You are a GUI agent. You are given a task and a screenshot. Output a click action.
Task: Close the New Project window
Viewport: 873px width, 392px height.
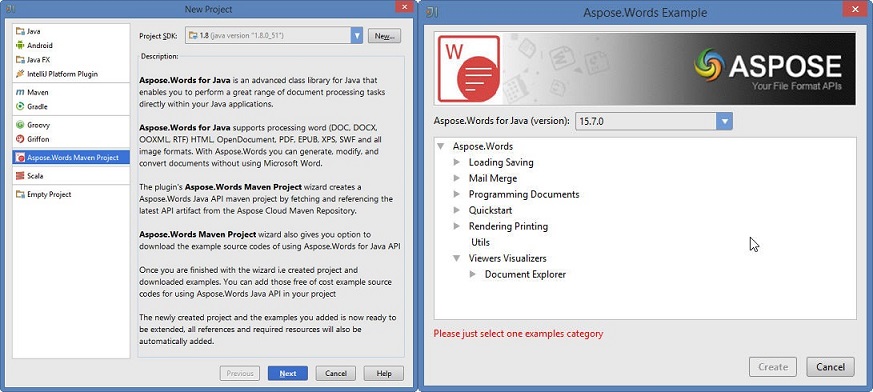pyautogui.click(x=403, y=6)
